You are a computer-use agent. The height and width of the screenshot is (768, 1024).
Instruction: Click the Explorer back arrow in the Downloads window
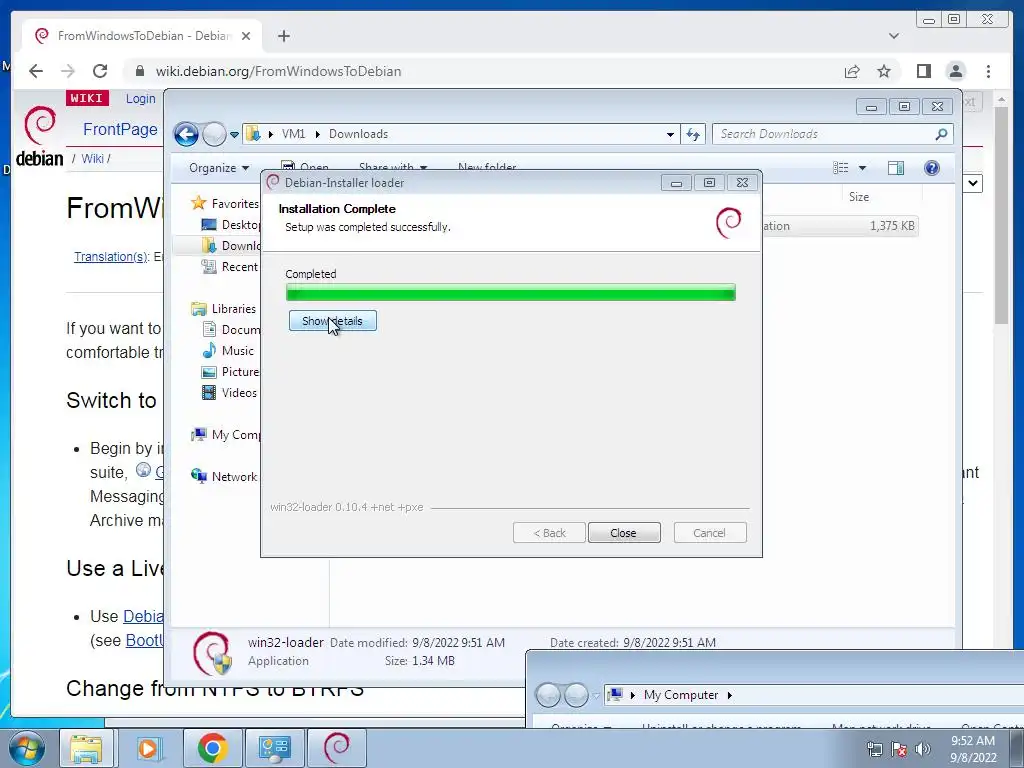186,135
